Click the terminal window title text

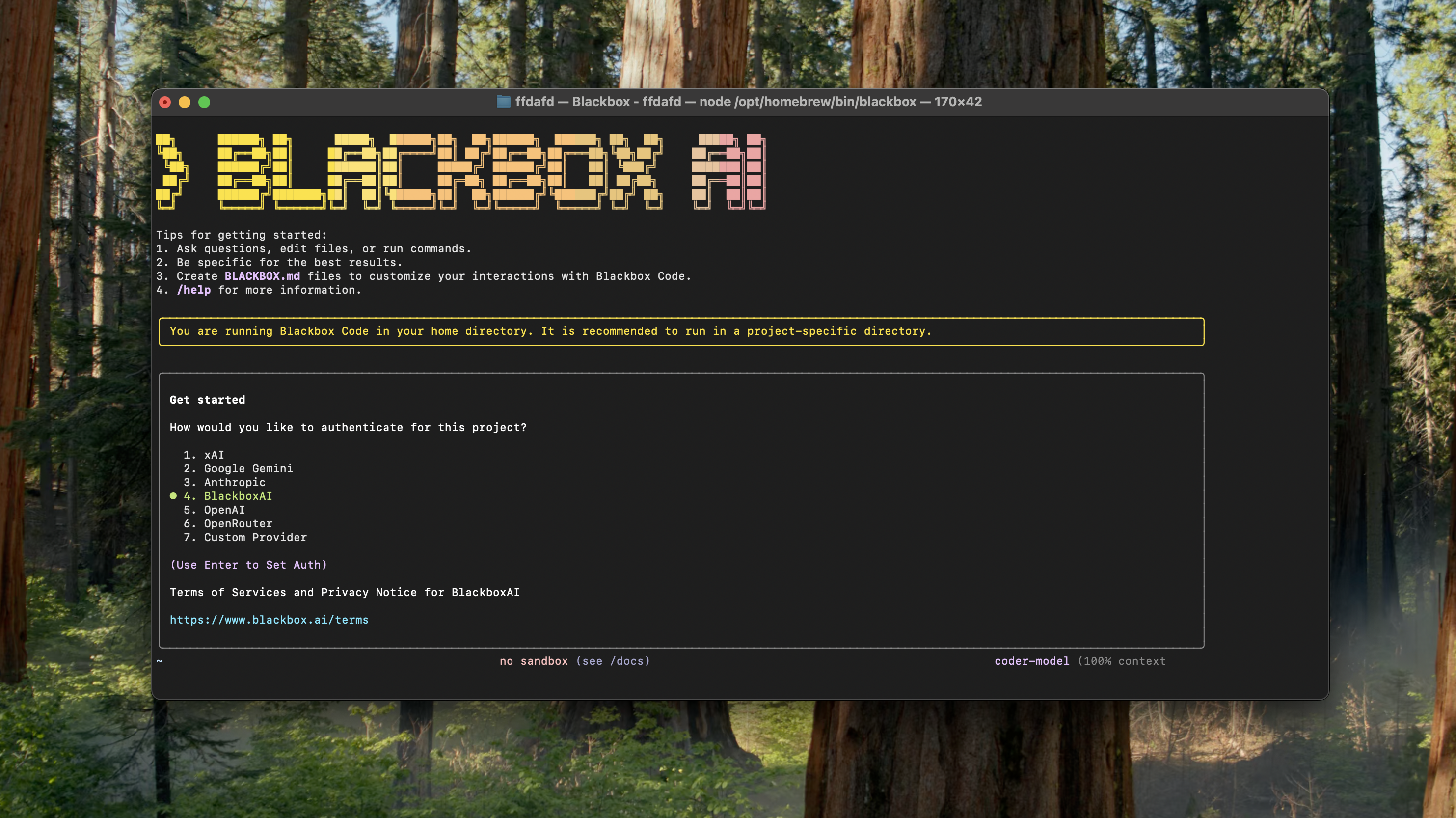748,102
